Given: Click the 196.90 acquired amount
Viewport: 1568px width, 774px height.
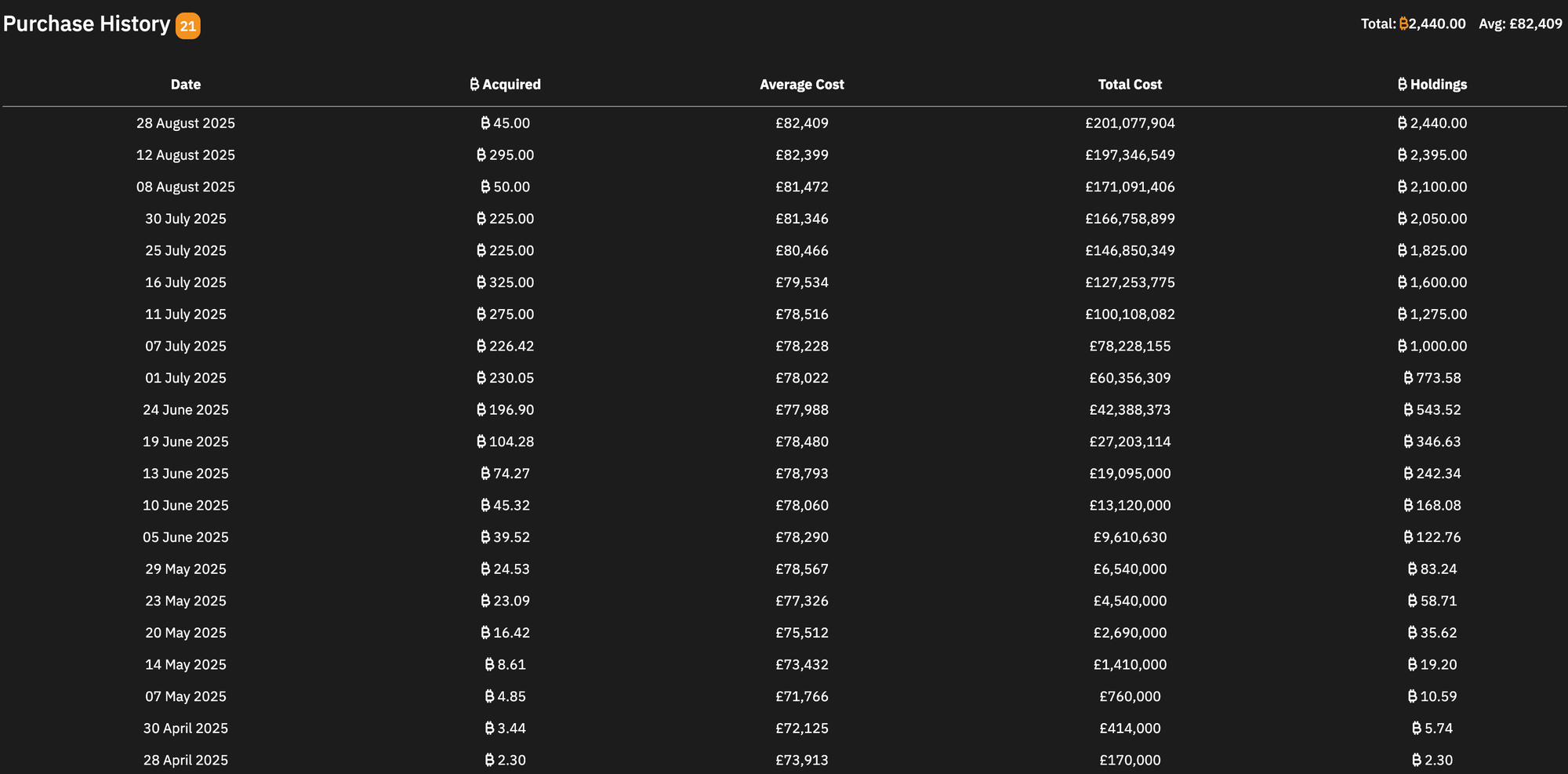Looking at the screenshot, I should click(511, 410).
